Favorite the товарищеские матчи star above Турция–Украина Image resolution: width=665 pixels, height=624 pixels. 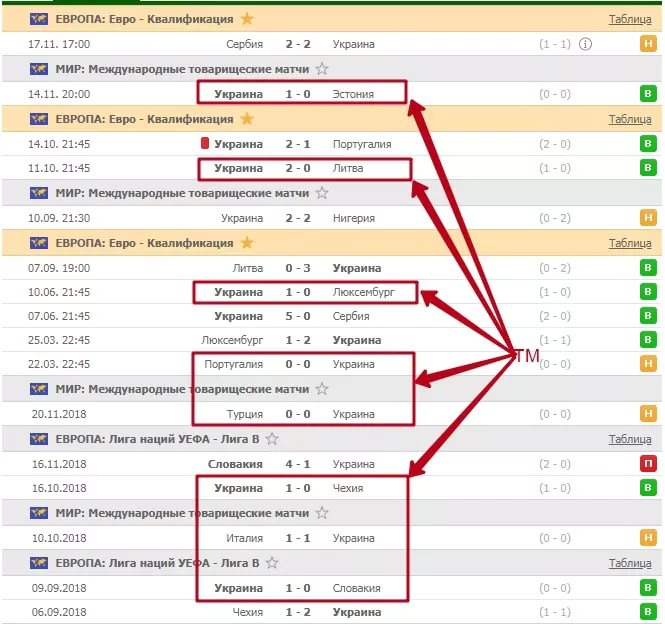[x=322, y=389]
